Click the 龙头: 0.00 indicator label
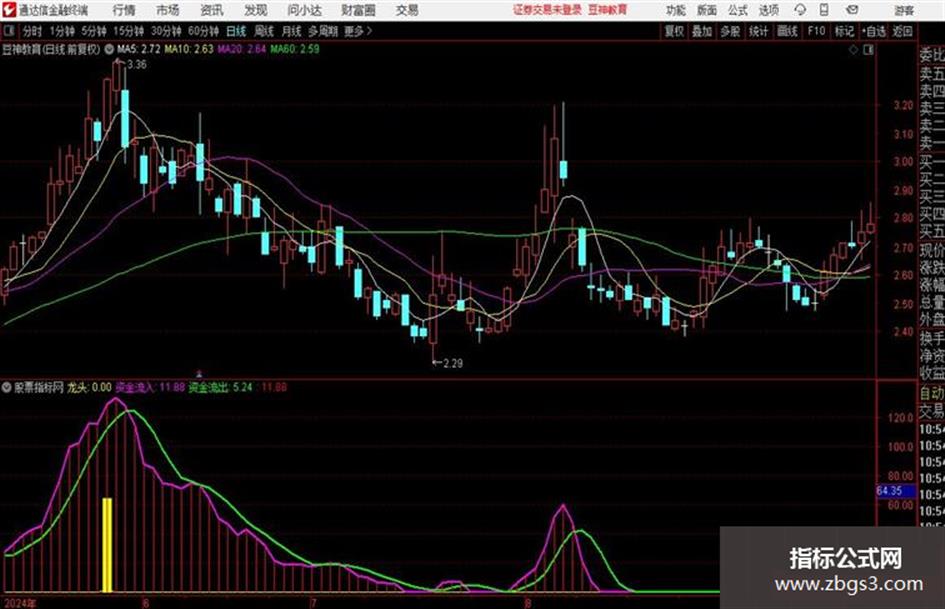This screenshot has width=945, height=609. pyautogui.click(x=89, y=387)
